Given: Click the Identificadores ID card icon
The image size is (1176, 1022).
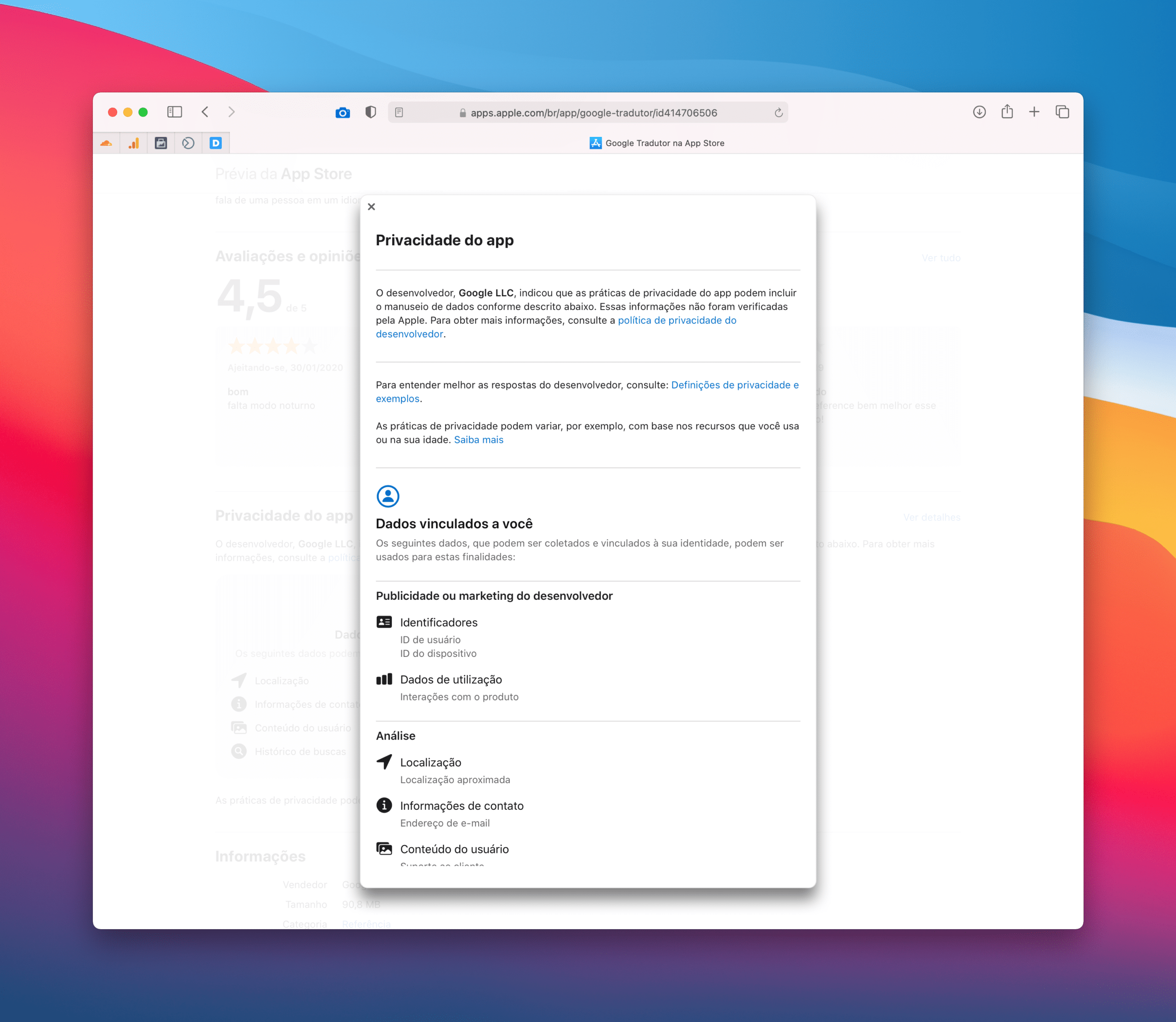Looking at the screenshot, I should [384, 621].
